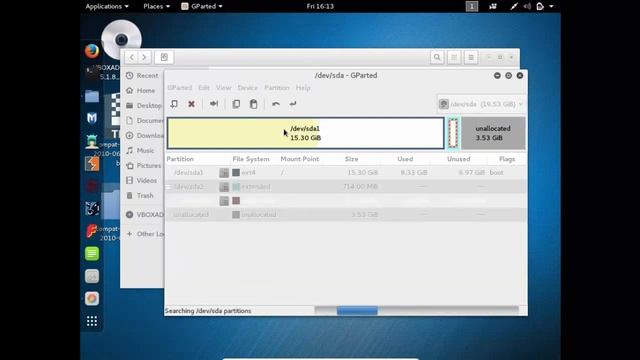Click the Partition column header
The height and width of the screenshot is (360, 640).
tap(180, 159)
